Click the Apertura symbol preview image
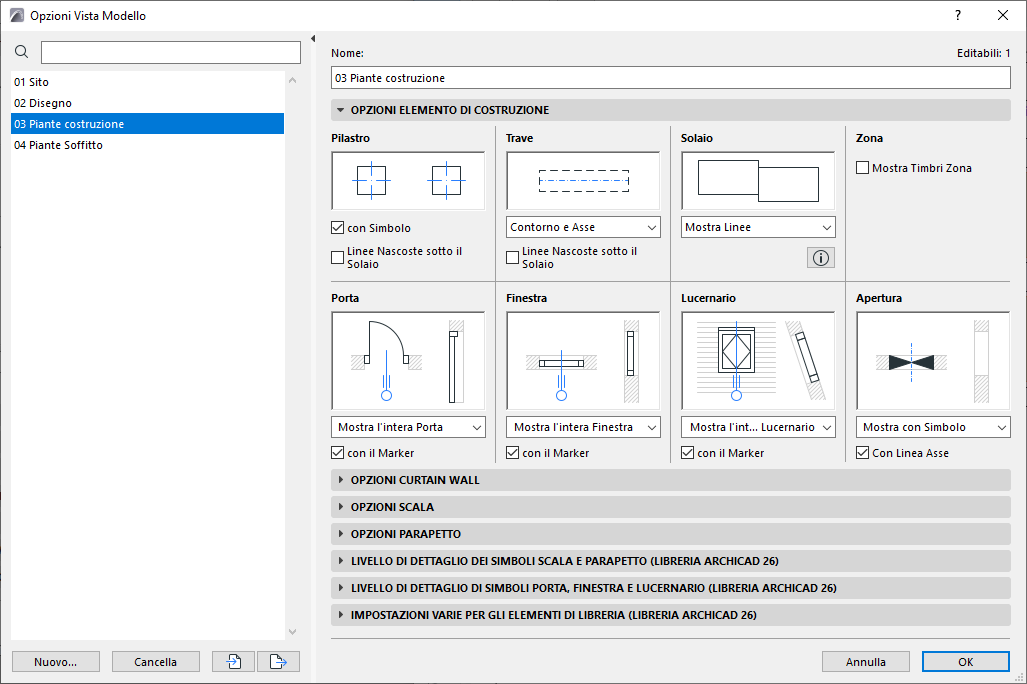 932,360
